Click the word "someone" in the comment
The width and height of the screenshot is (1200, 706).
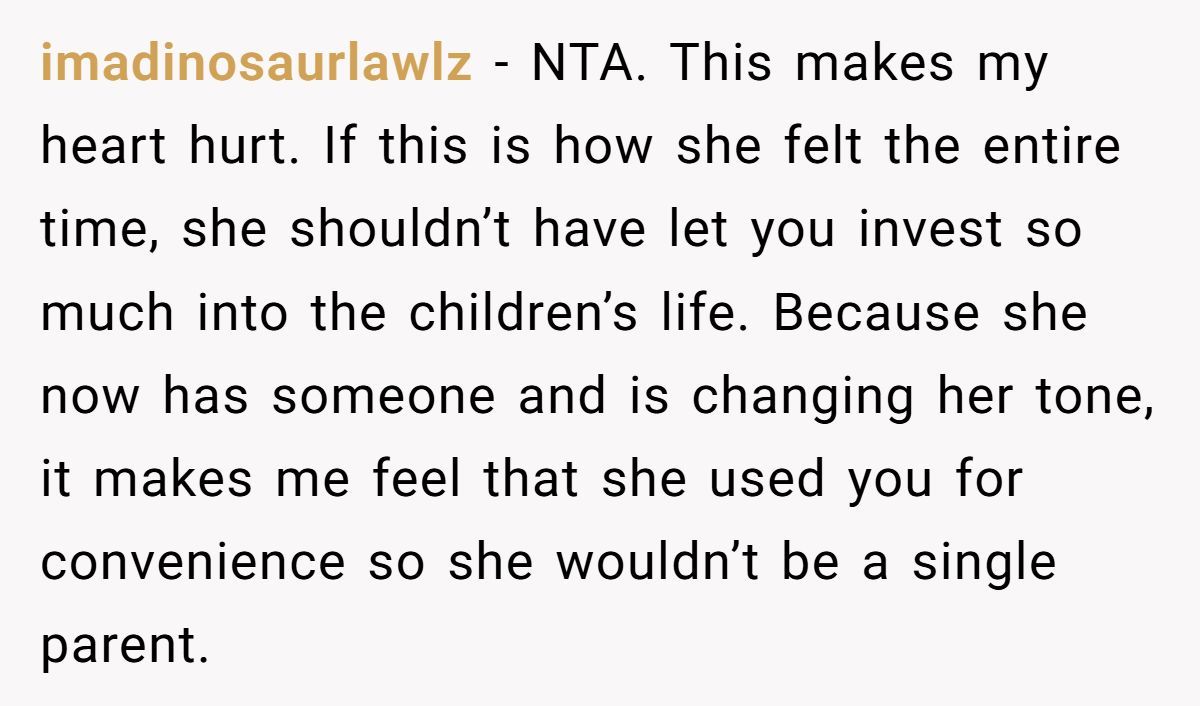coord(383,397)
